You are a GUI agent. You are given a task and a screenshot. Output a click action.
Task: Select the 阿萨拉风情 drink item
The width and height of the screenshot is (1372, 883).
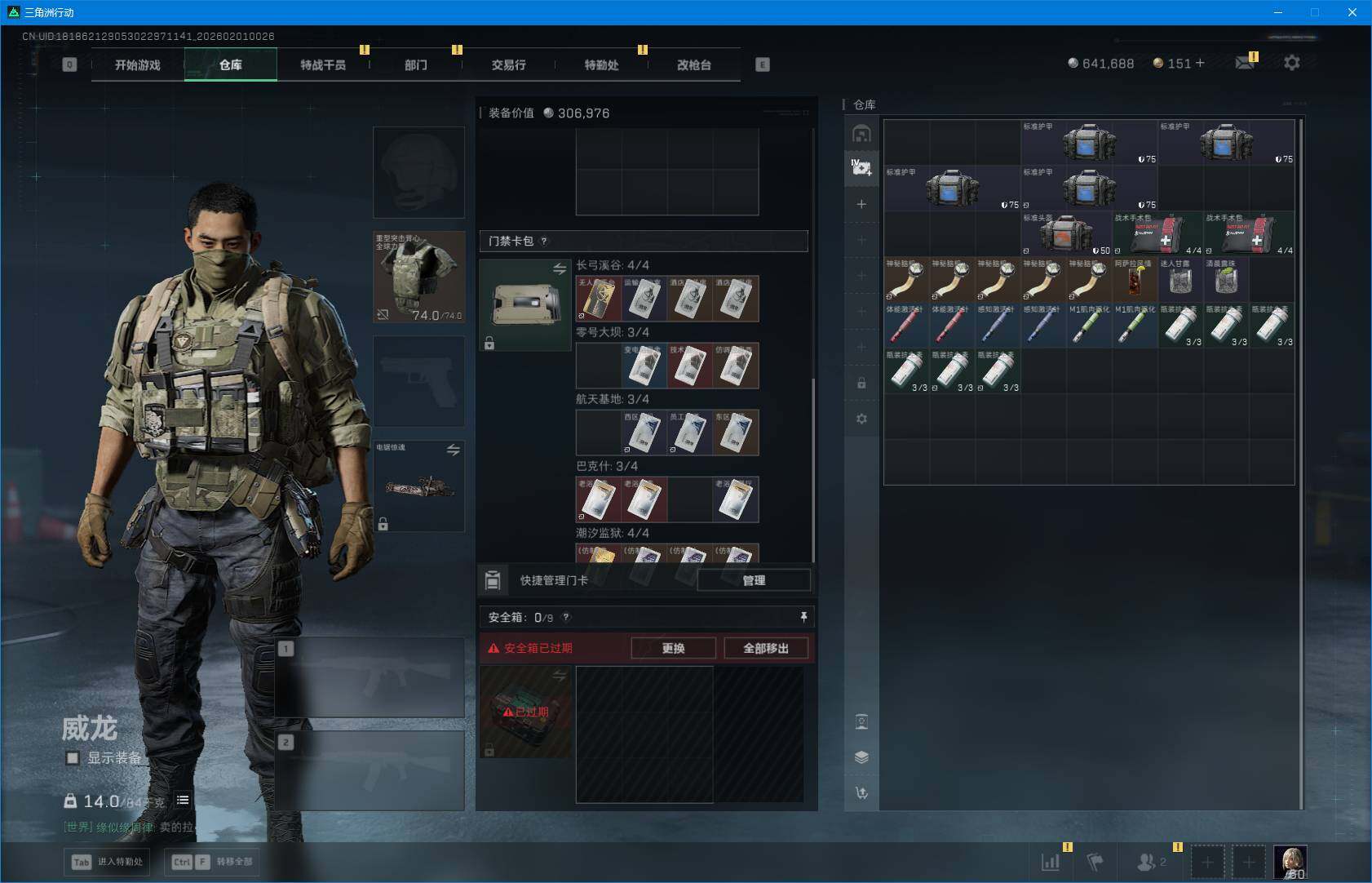1135,279
